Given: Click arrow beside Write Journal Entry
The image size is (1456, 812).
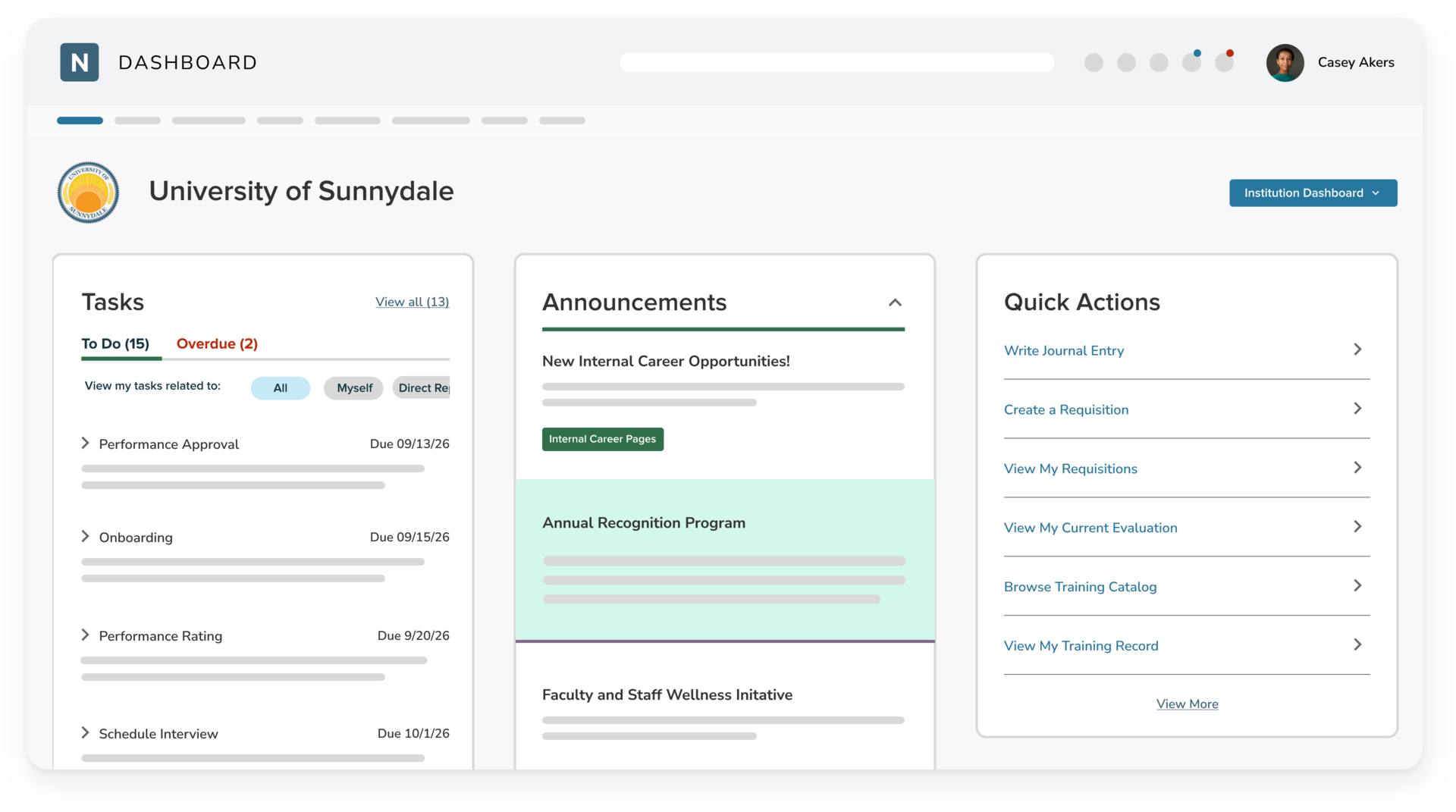Looking at the screenshot, I should click(1357, 350).
